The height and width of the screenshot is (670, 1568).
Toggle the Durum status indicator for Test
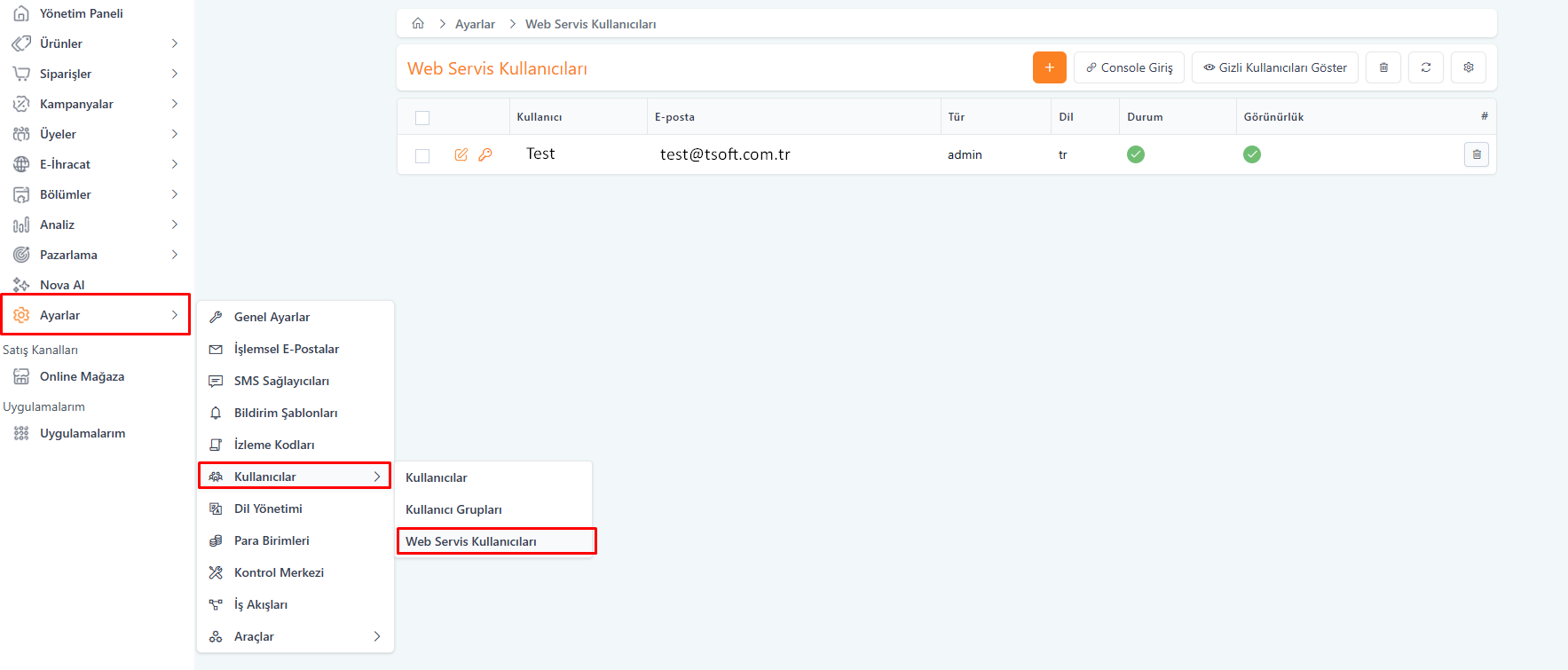pyautogui.click(x=1135, y=154)
